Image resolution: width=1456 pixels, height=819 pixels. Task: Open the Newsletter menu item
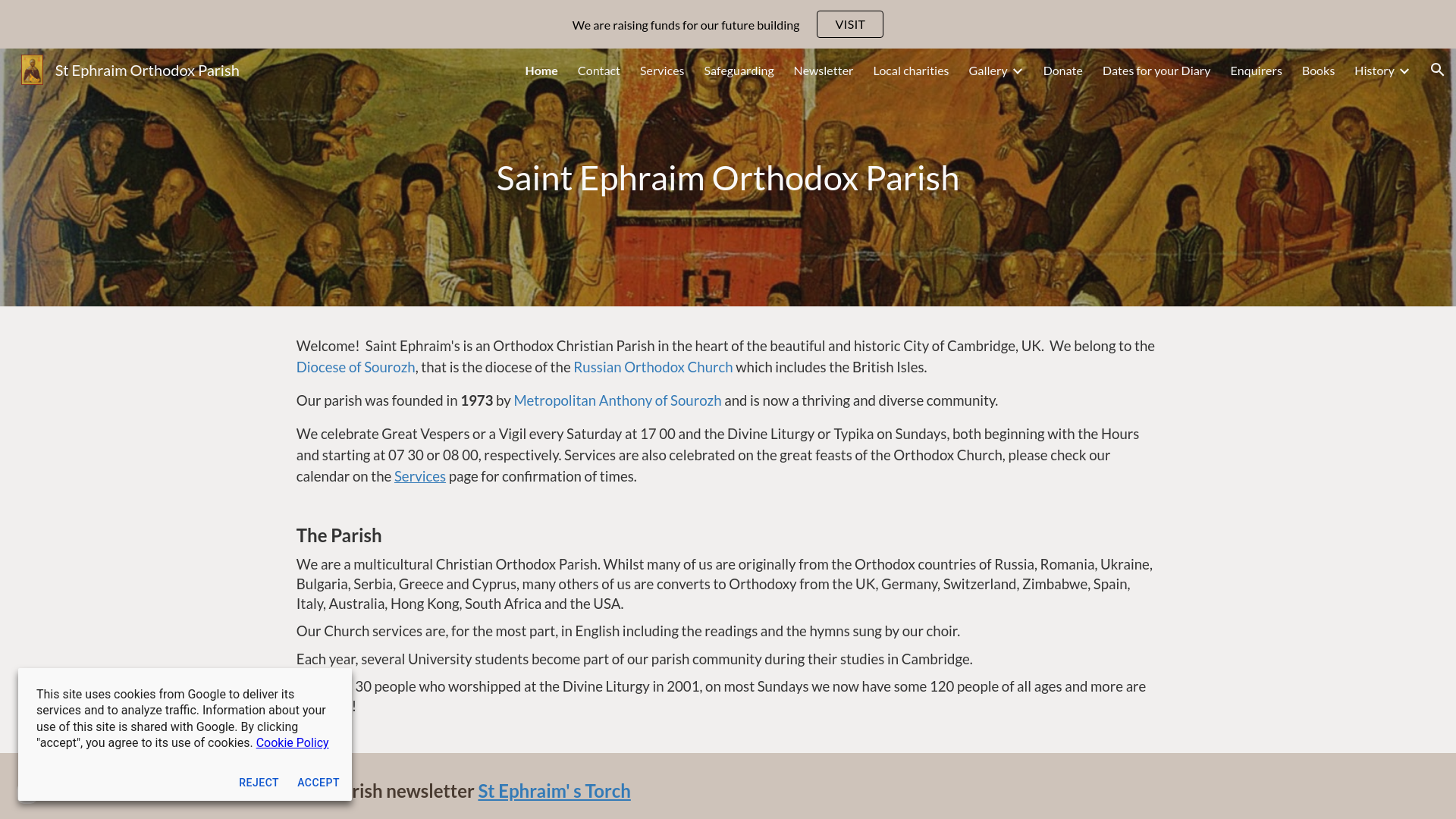point(824,71)
